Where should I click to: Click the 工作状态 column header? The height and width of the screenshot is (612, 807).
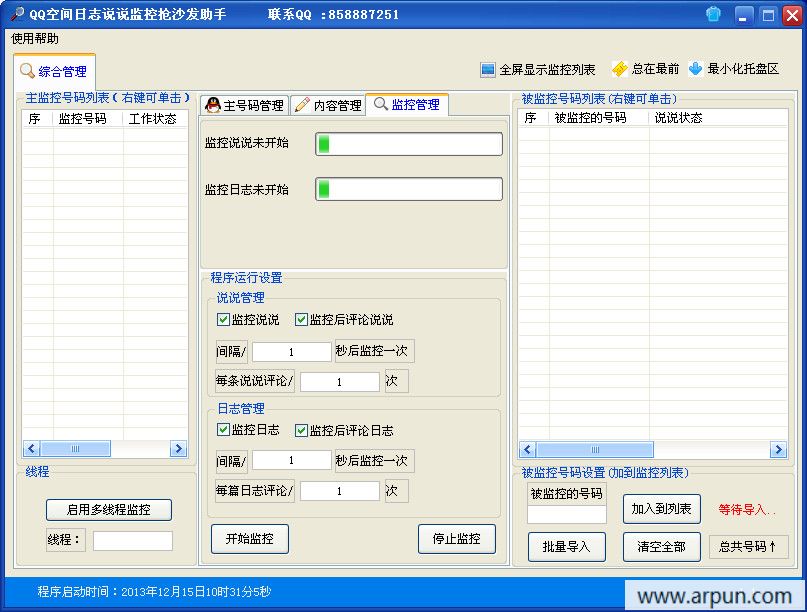(155, 119)
